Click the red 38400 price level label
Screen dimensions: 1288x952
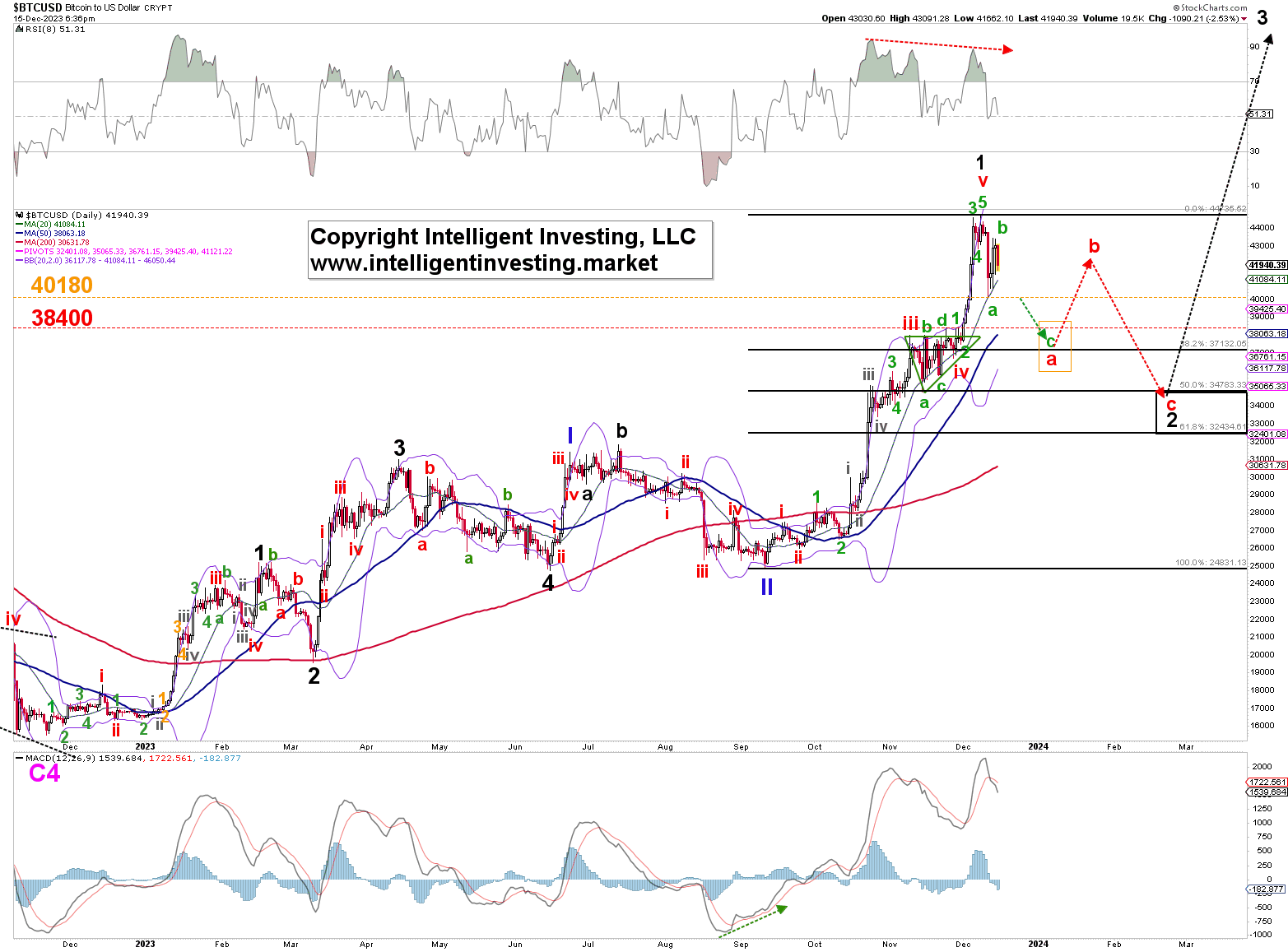62,318
